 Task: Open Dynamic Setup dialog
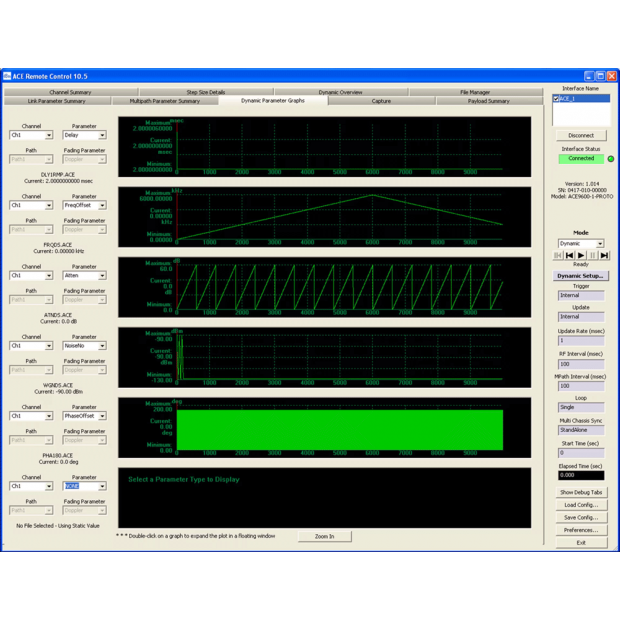(581, 275)
